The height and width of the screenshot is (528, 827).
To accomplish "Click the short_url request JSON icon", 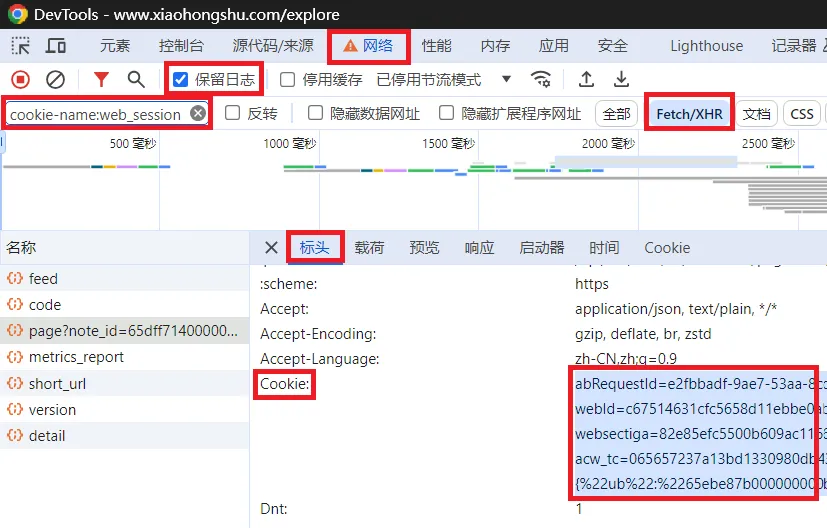I will tap(15, 383).
